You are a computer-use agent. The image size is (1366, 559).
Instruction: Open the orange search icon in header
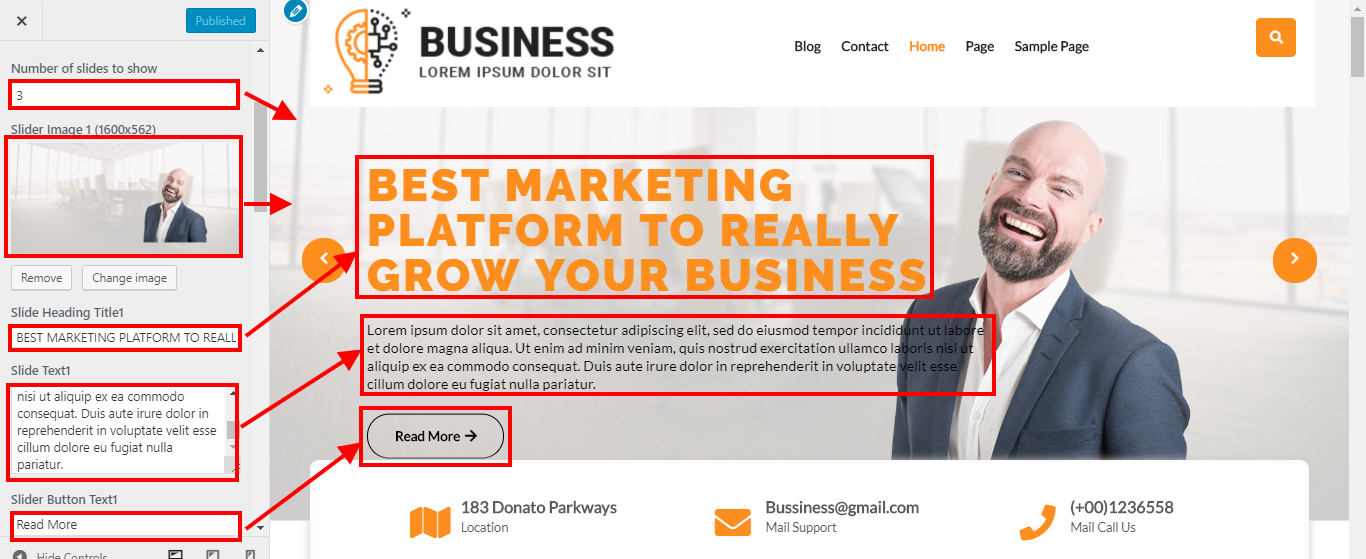1275,38
